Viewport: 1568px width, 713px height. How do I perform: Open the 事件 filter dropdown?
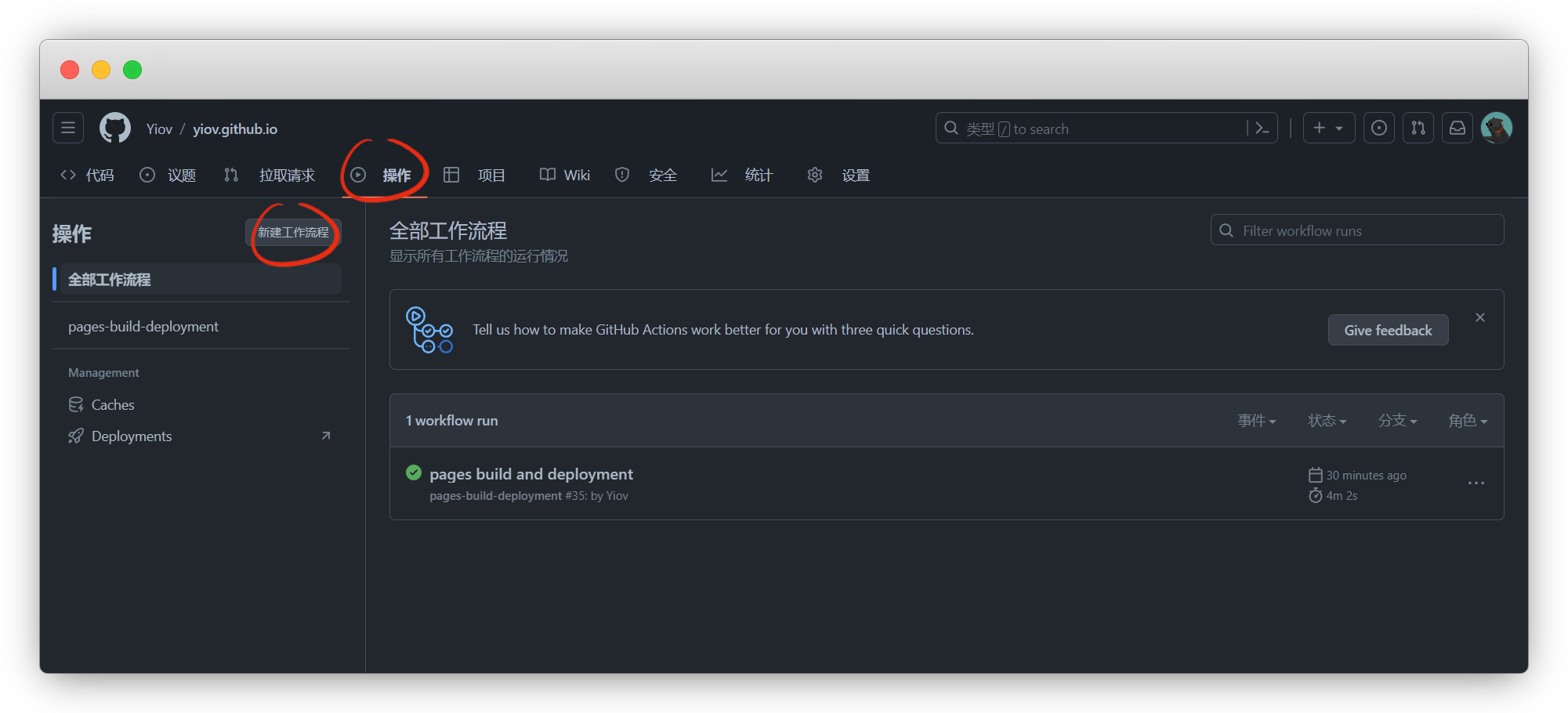point(1256,421)
